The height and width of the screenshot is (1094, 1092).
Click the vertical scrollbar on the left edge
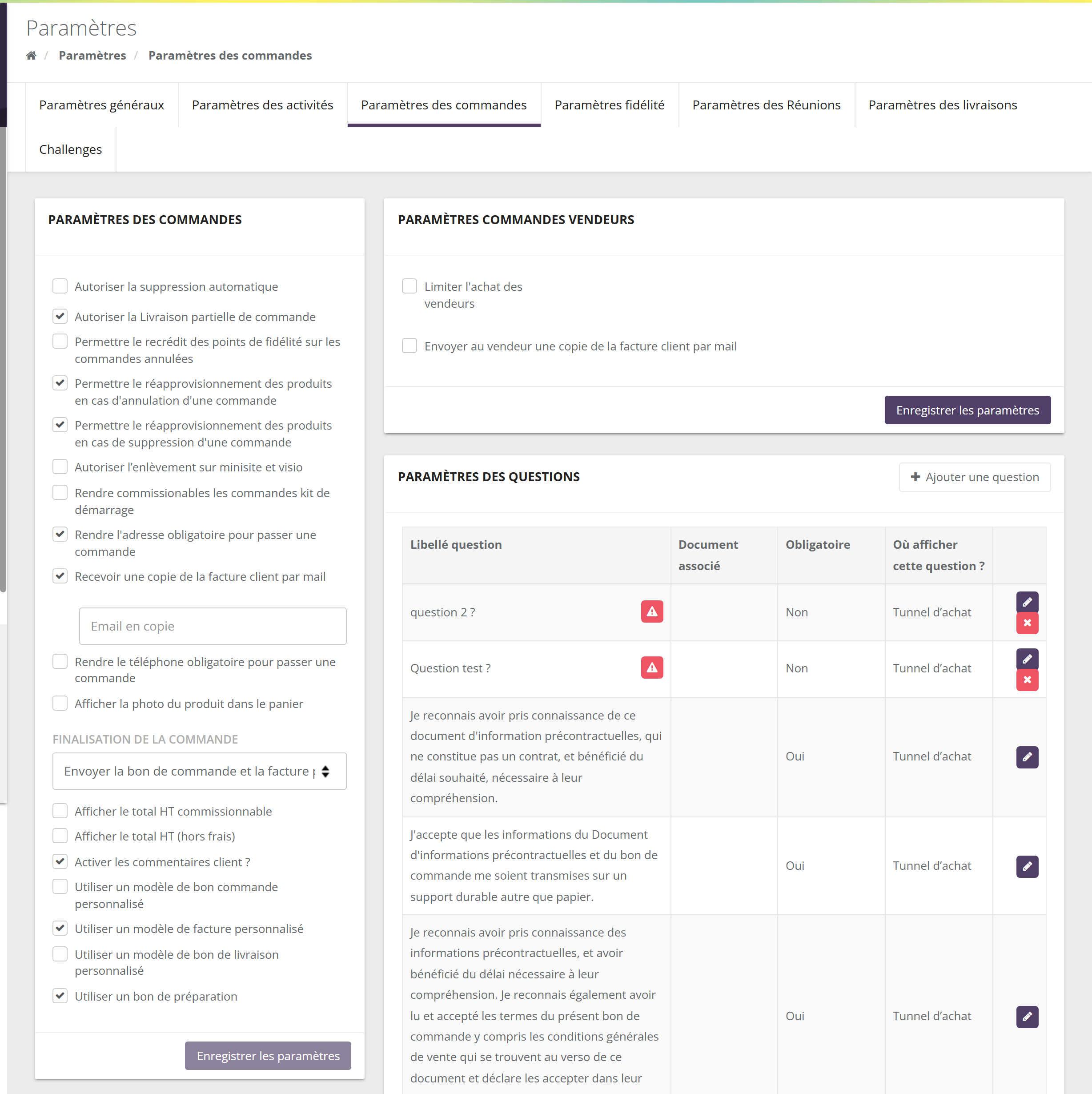tap(3, 359)
